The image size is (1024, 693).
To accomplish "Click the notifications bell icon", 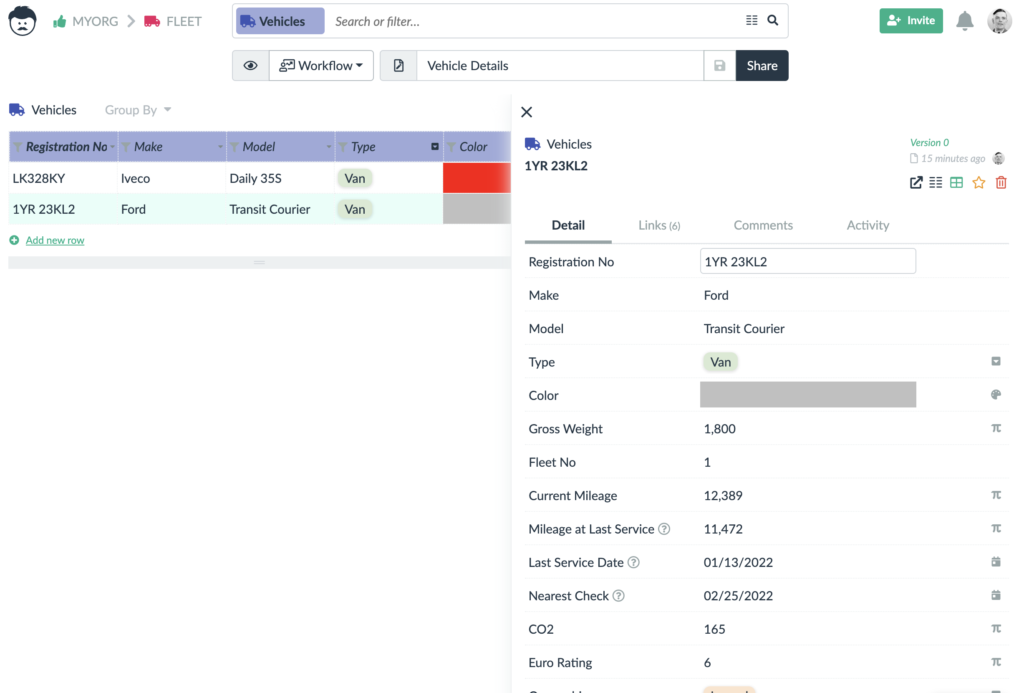I will (x=964, y=20).
